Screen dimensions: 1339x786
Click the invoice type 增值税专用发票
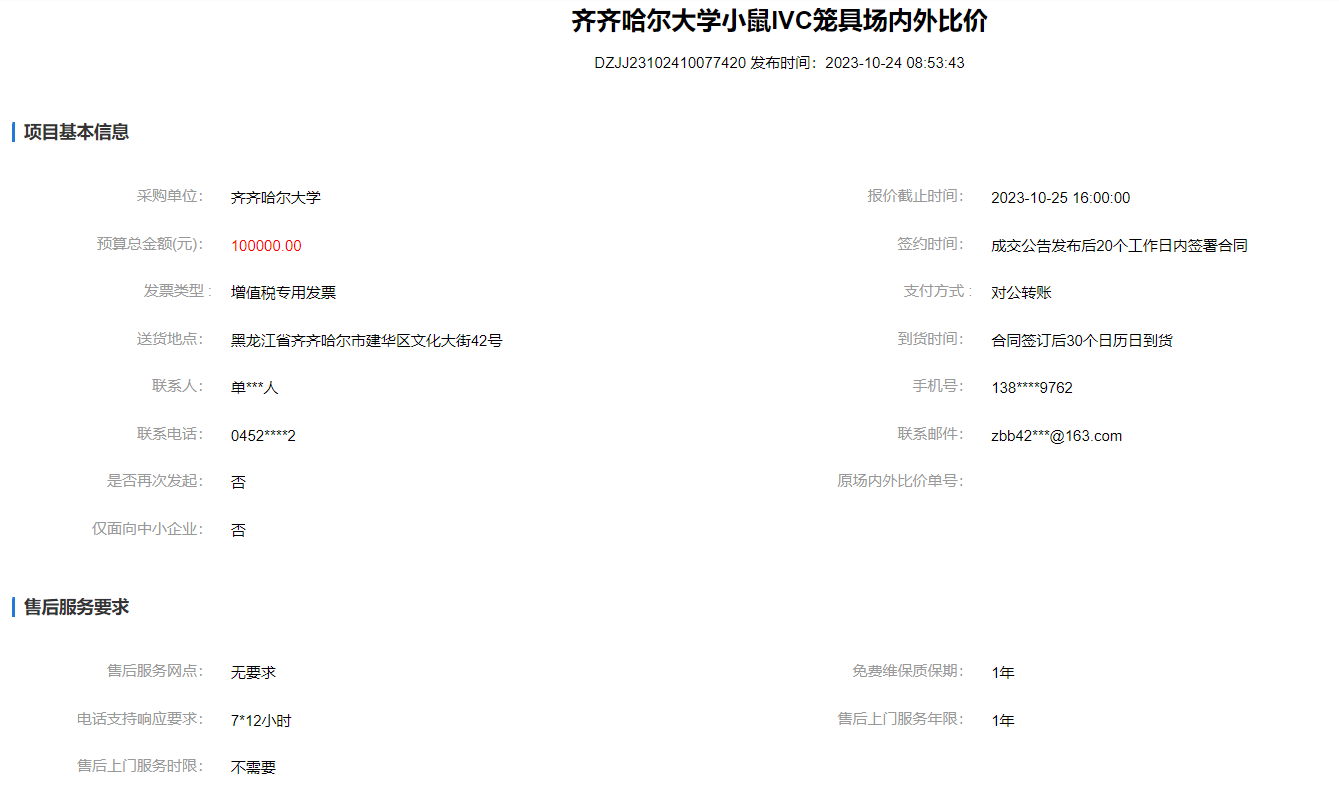(x=283, y=293)
